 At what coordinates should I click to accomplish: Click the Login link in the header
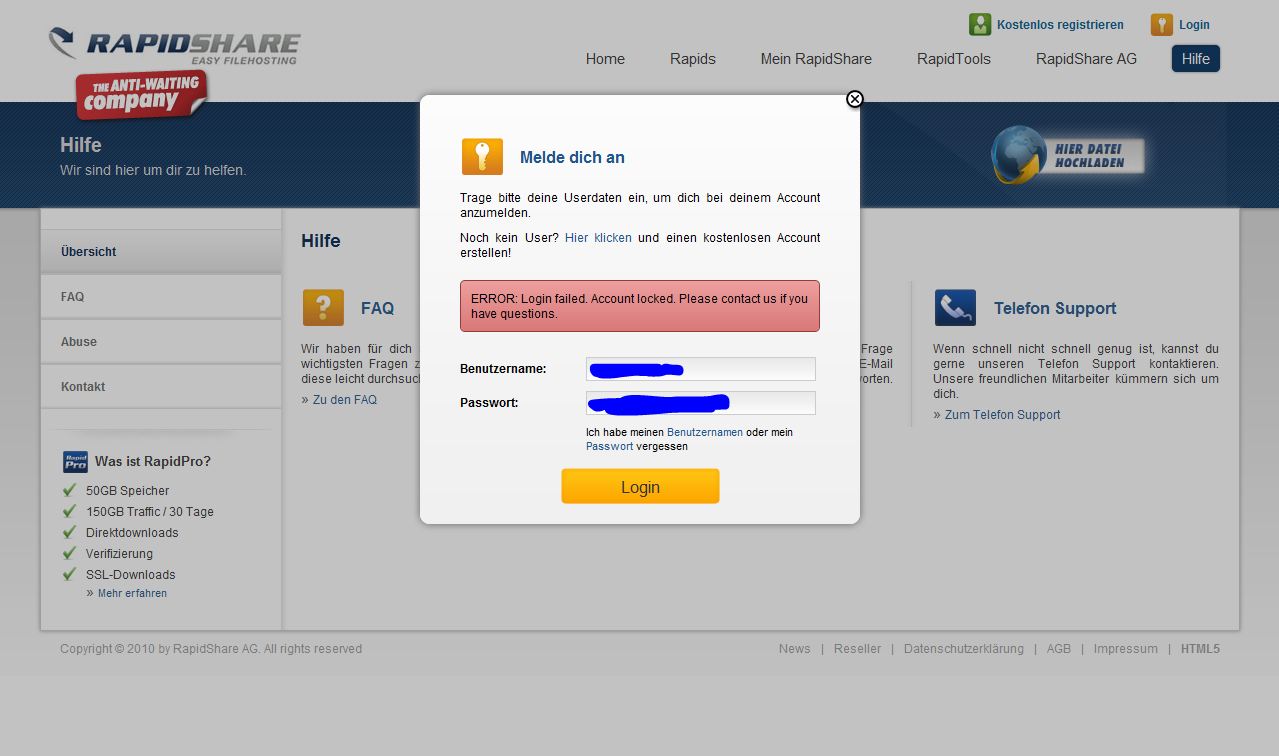[x=1194, y=25]
